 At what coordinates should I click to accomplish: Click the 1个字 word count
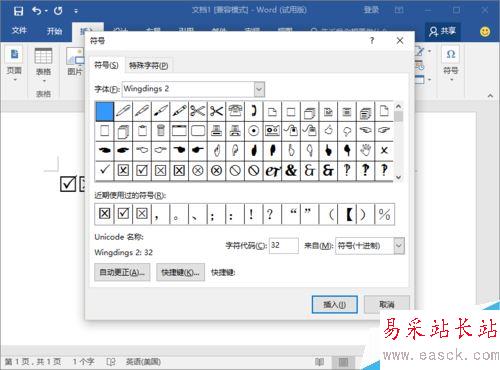(x=84, y=362)
